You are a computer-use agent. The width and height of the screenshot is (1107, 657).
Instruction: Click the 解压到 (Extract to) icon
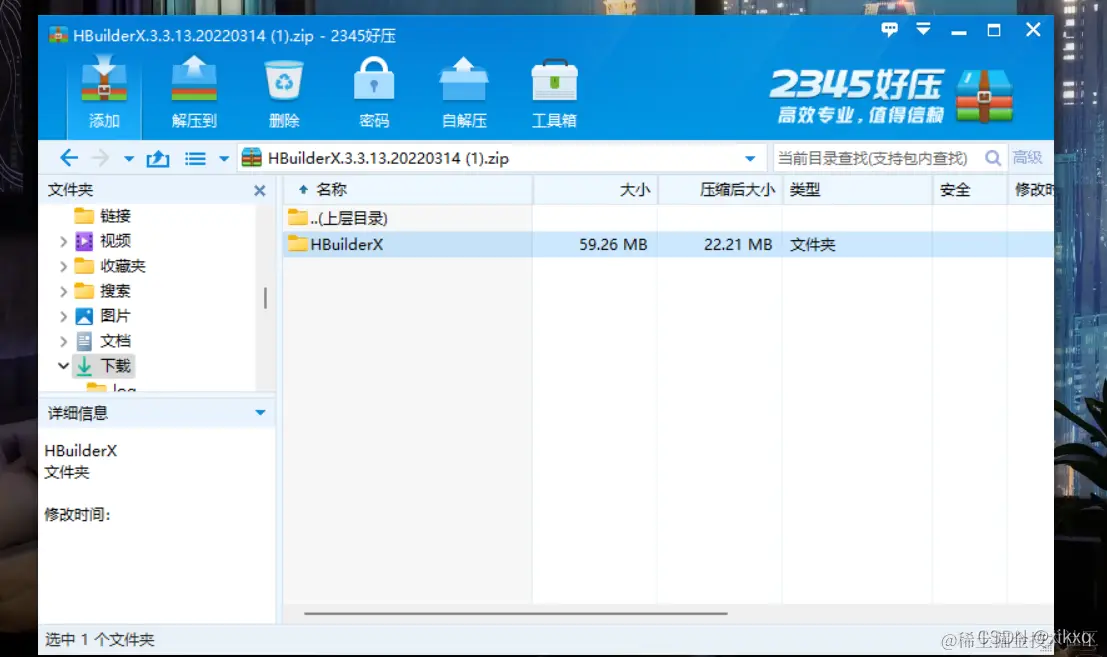194,92
